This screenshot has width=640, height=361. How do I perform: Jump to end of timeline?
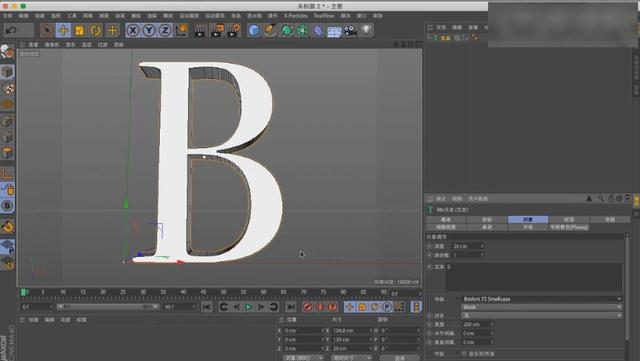(x=291, y=307)
